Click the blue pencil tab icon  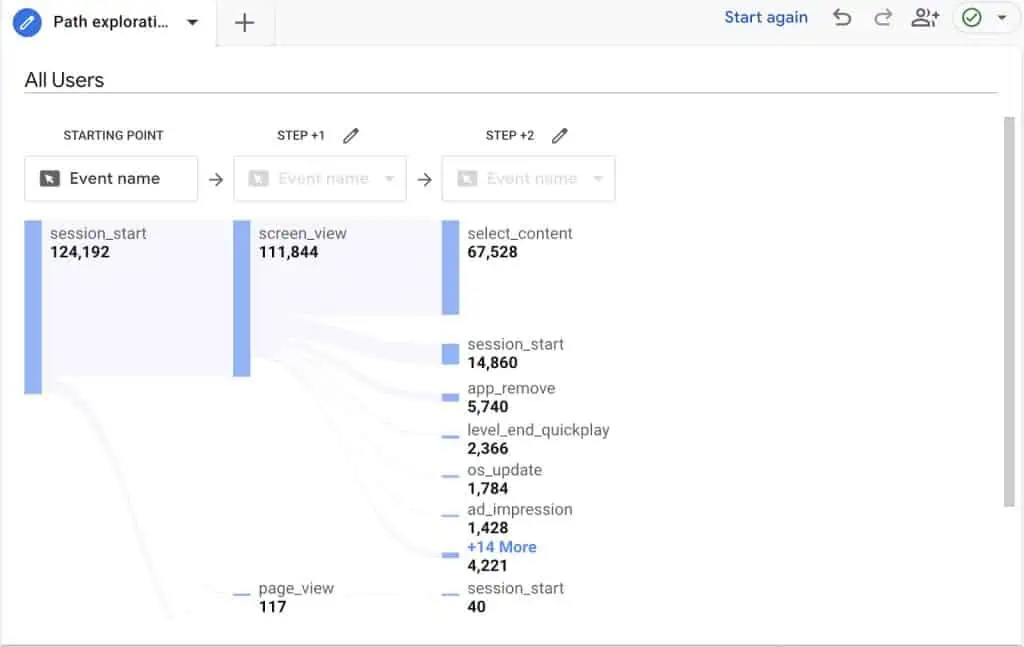point(27,22)
